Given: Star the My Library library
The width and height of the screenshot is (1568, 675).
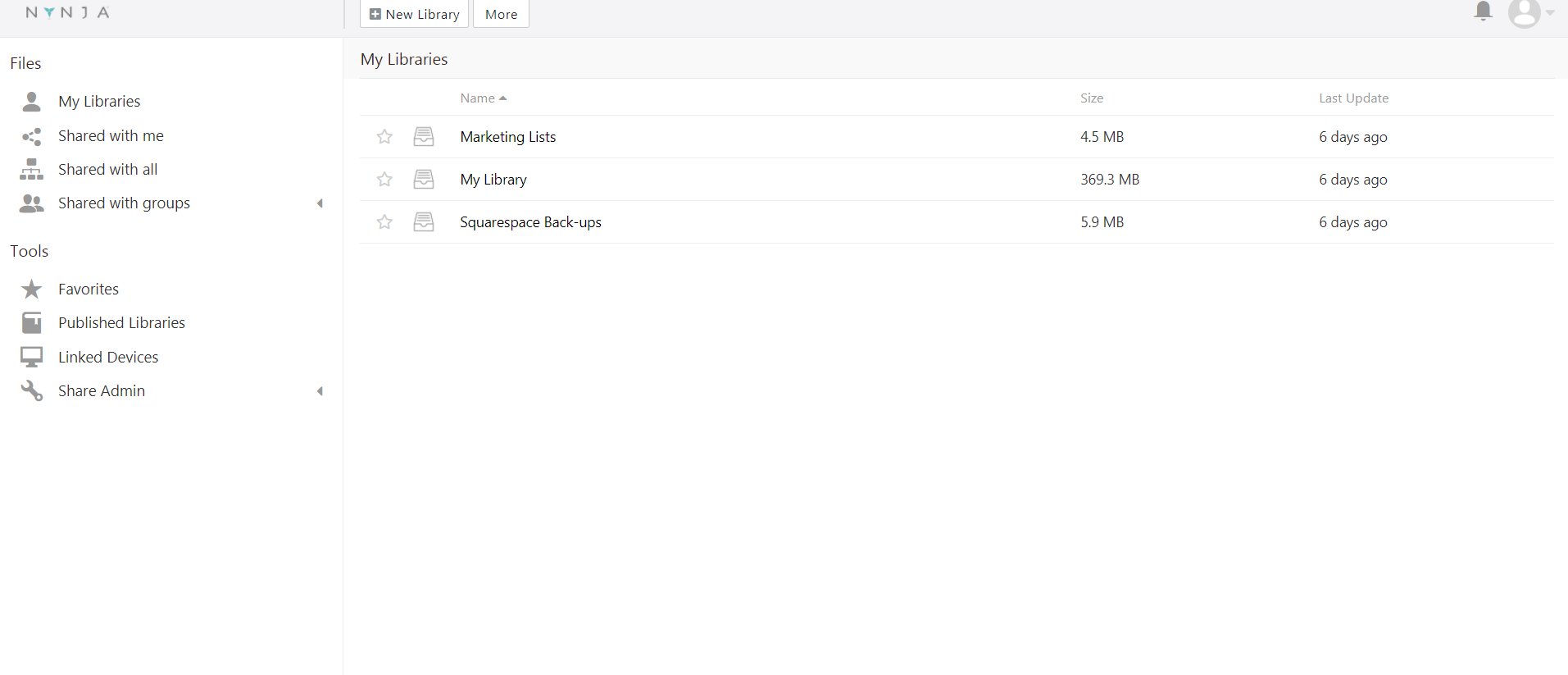Looking at the screenshot, I should pos(384,180).
